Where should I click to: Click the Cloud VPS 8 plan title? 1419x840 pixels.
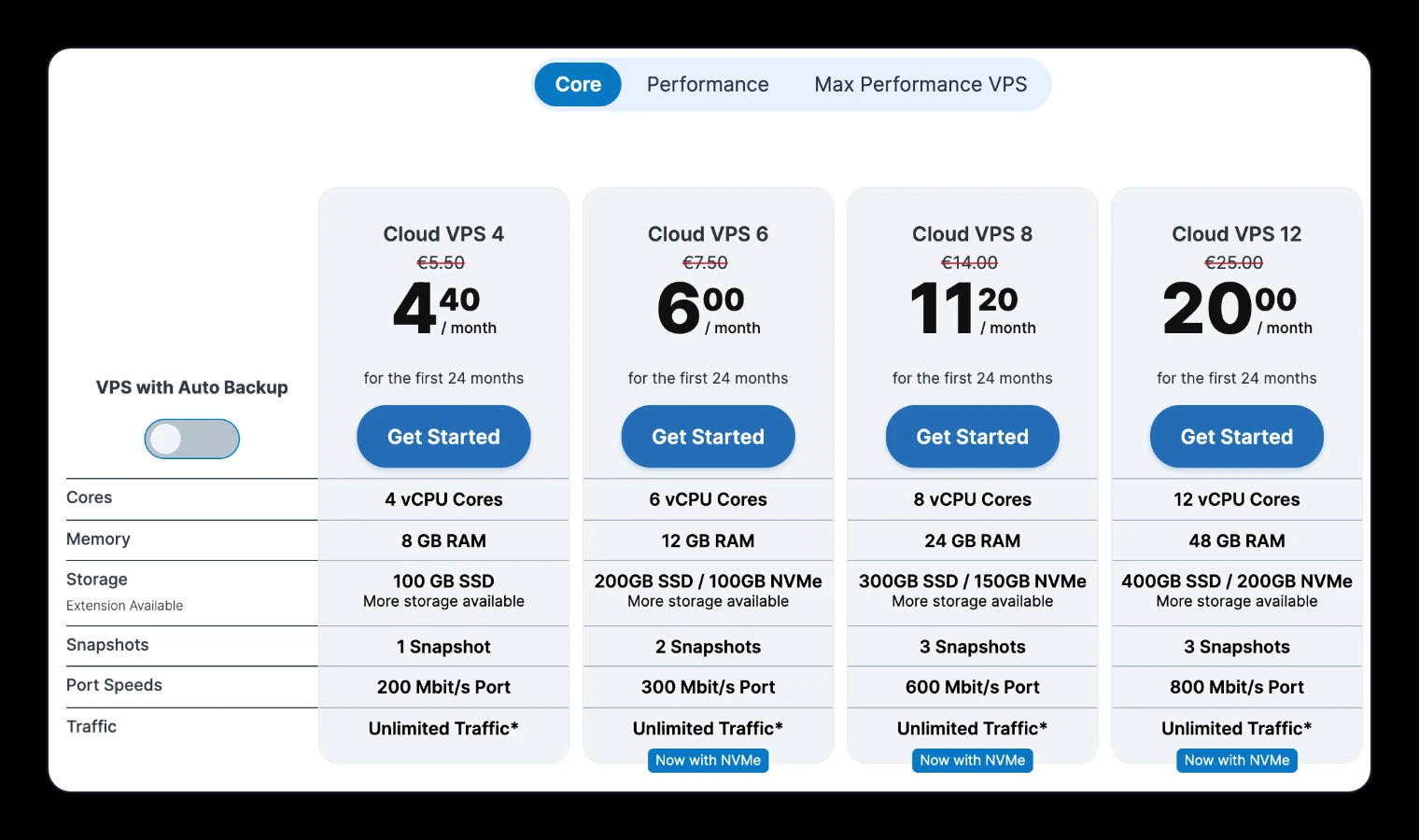(972, 234)
